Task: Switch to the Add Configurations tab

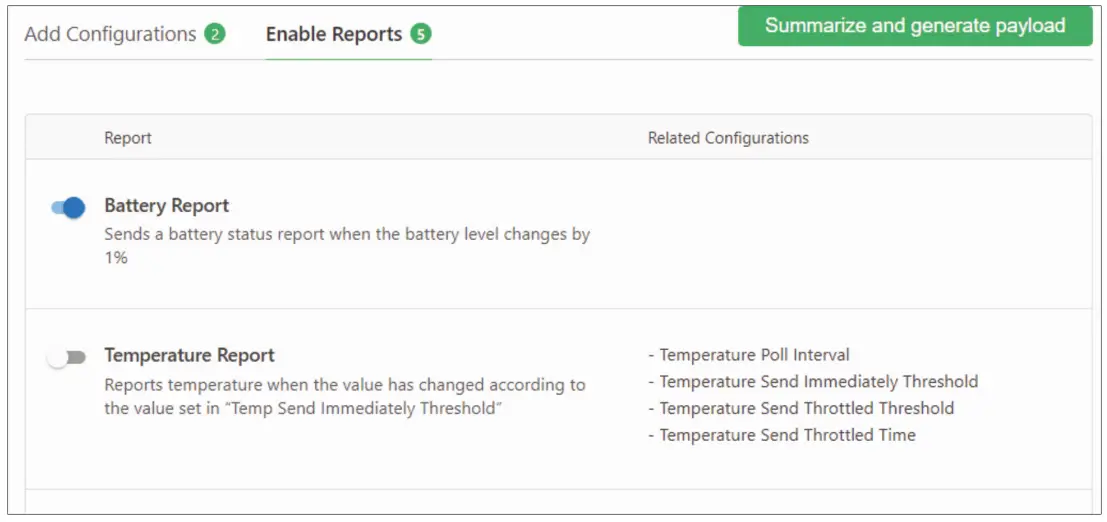Action: pos(110,34)
